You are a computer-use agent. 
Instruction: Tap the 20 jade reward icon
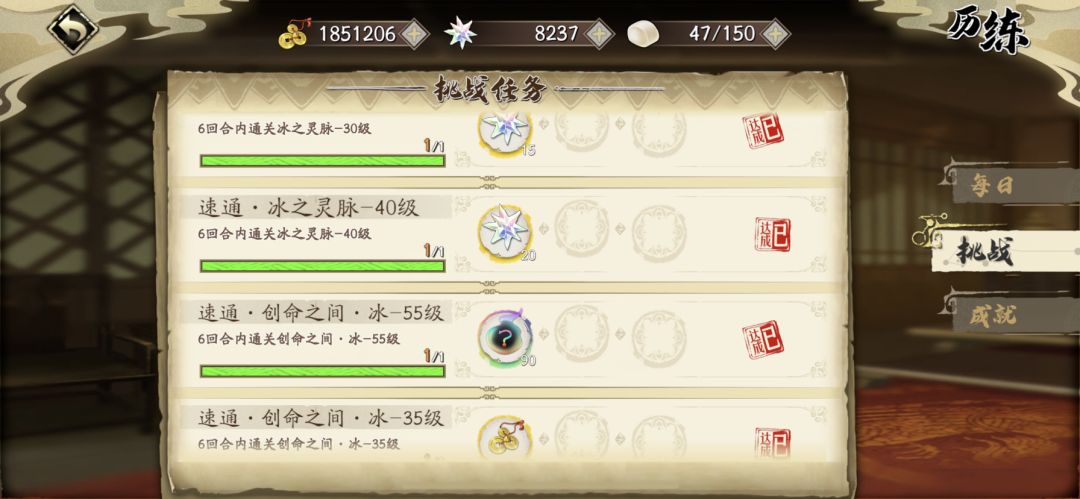(506, 228)
